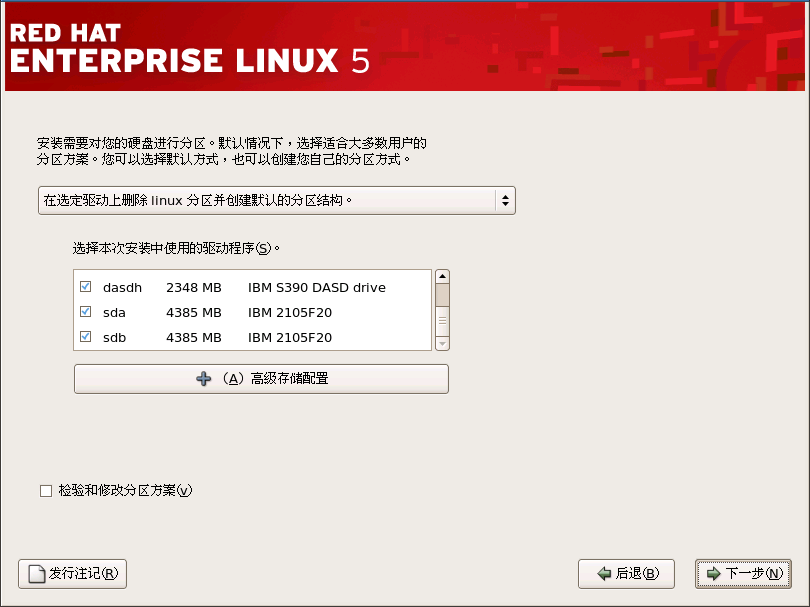
Task: Proceed with 下一步 button
Action: pos(743,574)
